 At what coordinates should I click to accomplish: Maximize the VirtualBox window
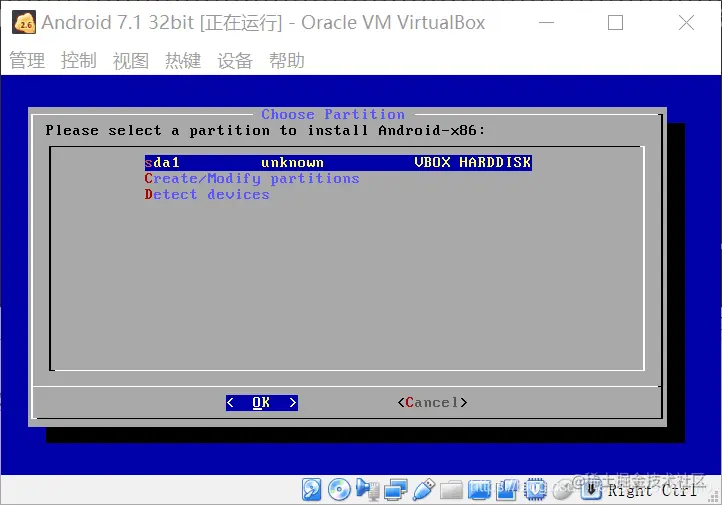click(616, 23)
